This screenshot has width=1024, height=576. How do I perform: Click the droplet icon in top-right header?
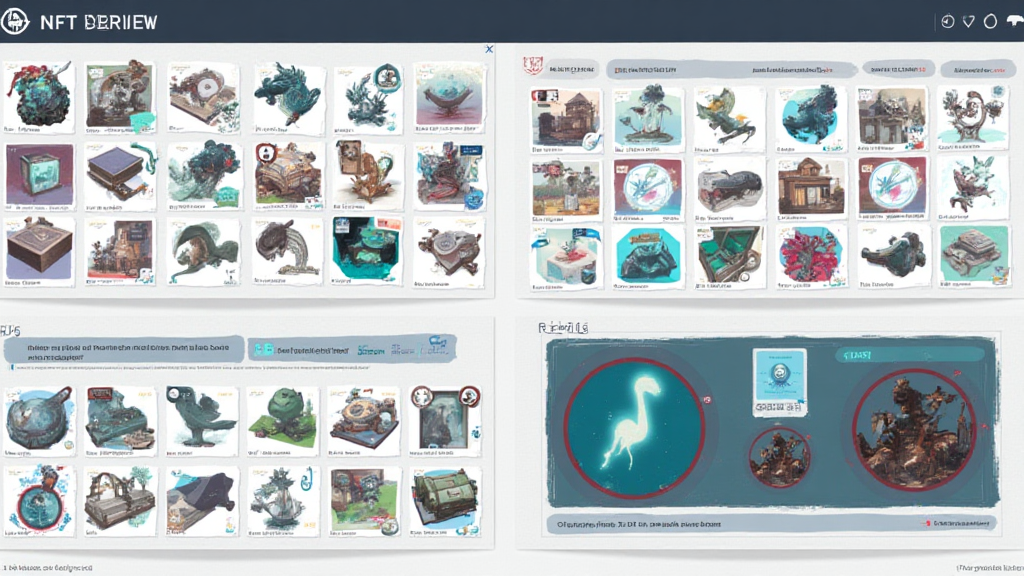(x=990, y=21)
